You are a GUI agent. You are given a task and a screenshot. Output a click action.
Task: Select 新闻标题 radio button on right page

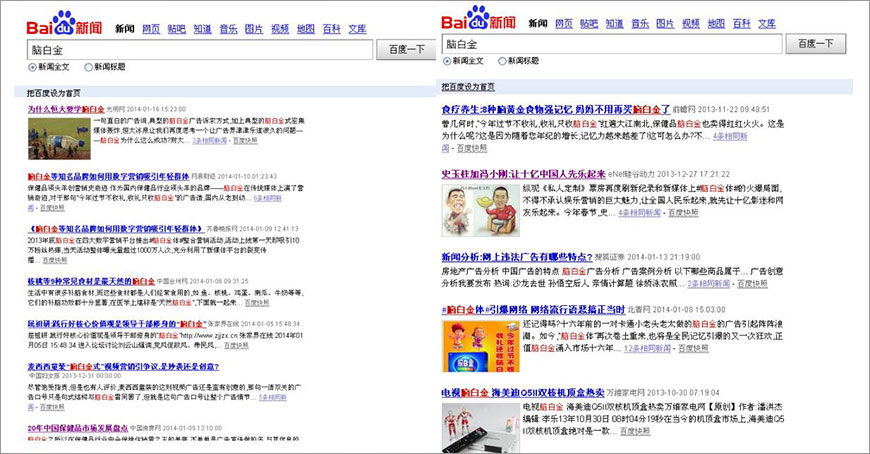point(502,61)
